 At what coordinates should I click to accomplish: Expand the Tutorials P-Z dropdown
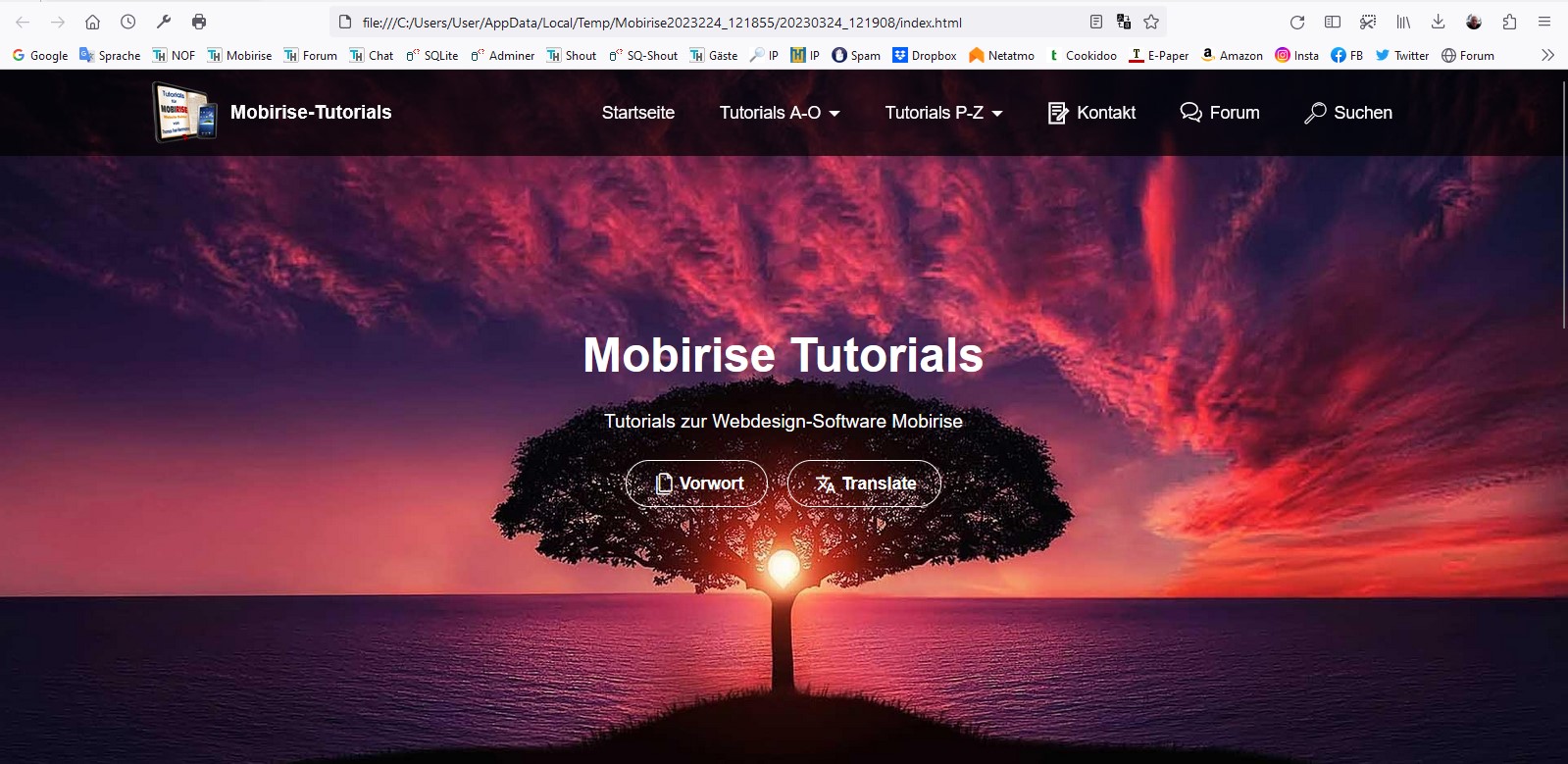click(943, 113)
